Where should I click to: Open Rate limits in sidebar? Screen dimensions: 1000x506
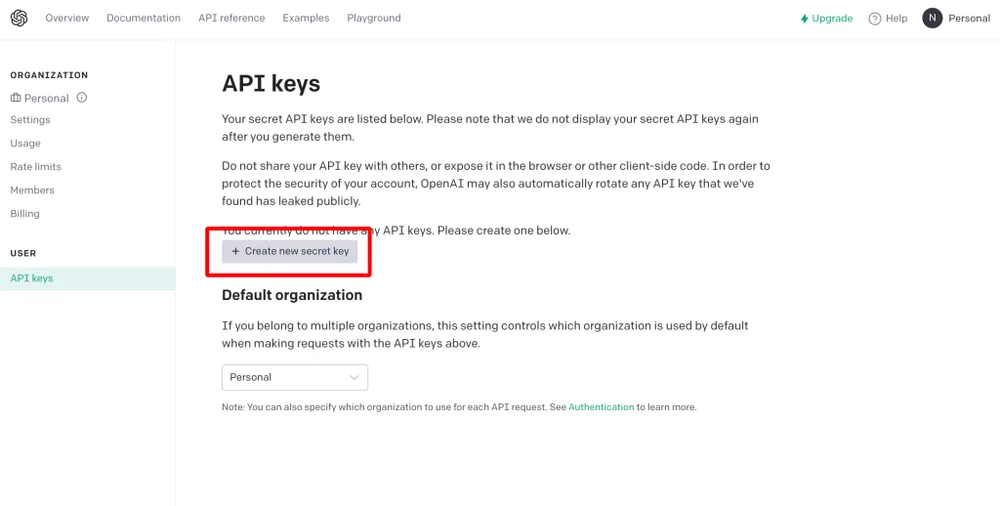36,167
